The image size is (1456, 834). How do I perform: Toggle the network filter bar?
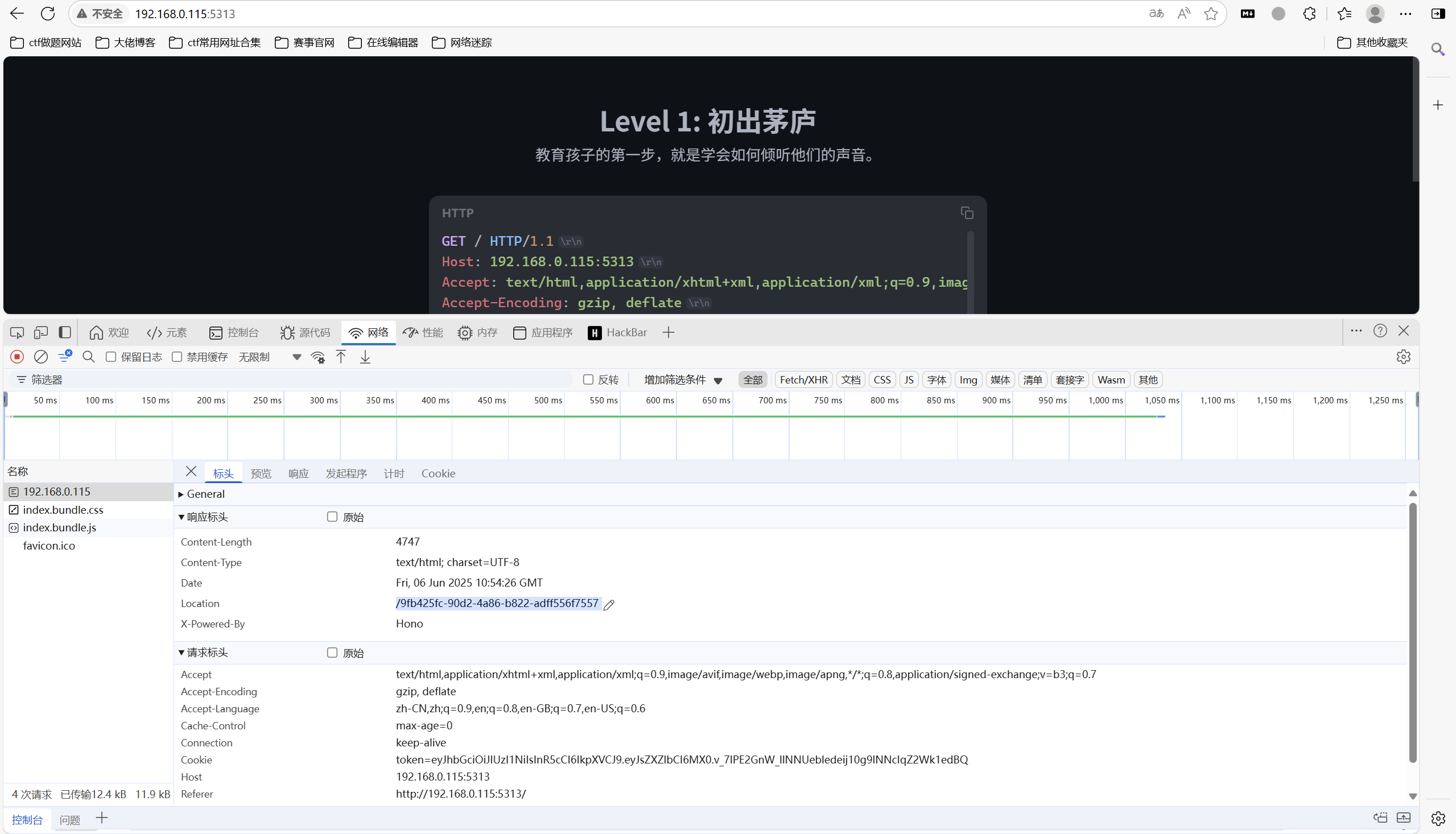point(65,357)
